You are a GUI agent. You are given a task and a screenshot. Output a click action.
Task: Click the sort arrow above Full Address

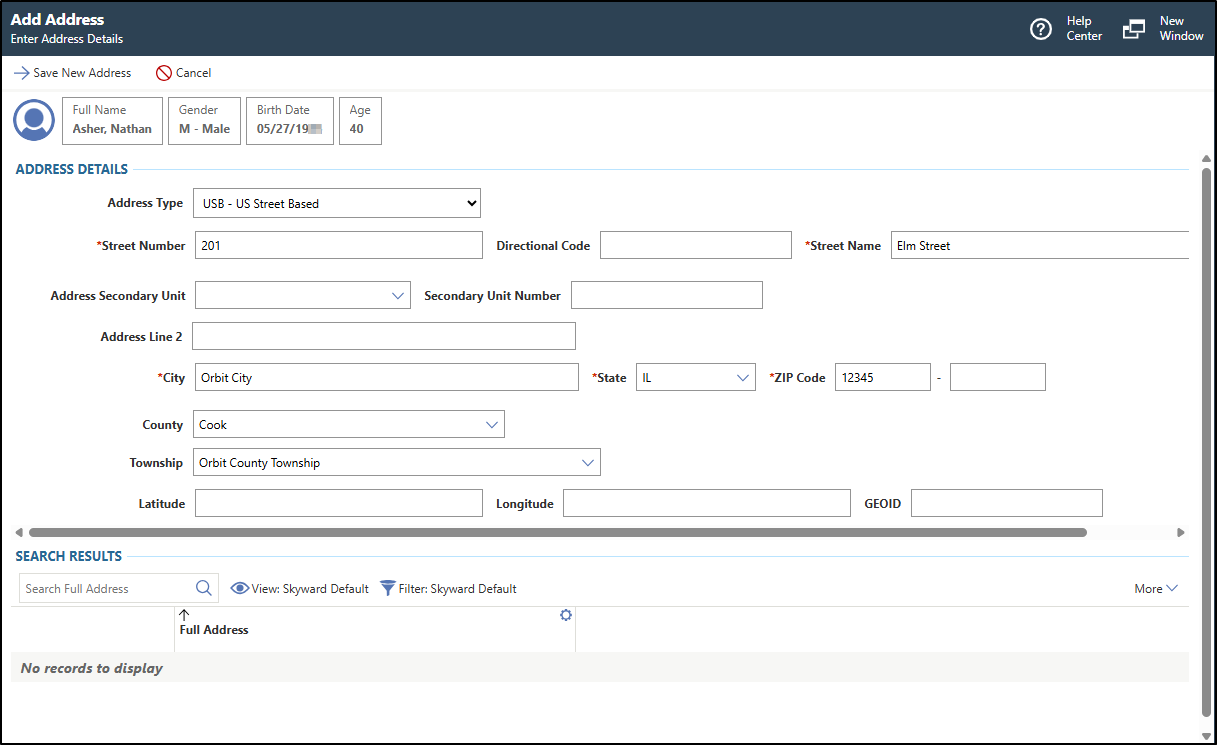coord(184,615)
